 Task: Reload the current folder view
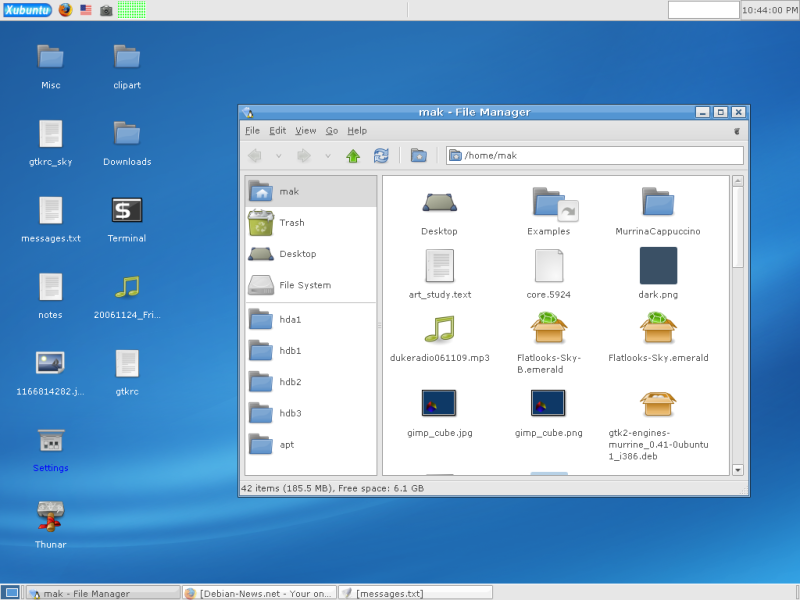pyautogui.click(x=381, y=156)
